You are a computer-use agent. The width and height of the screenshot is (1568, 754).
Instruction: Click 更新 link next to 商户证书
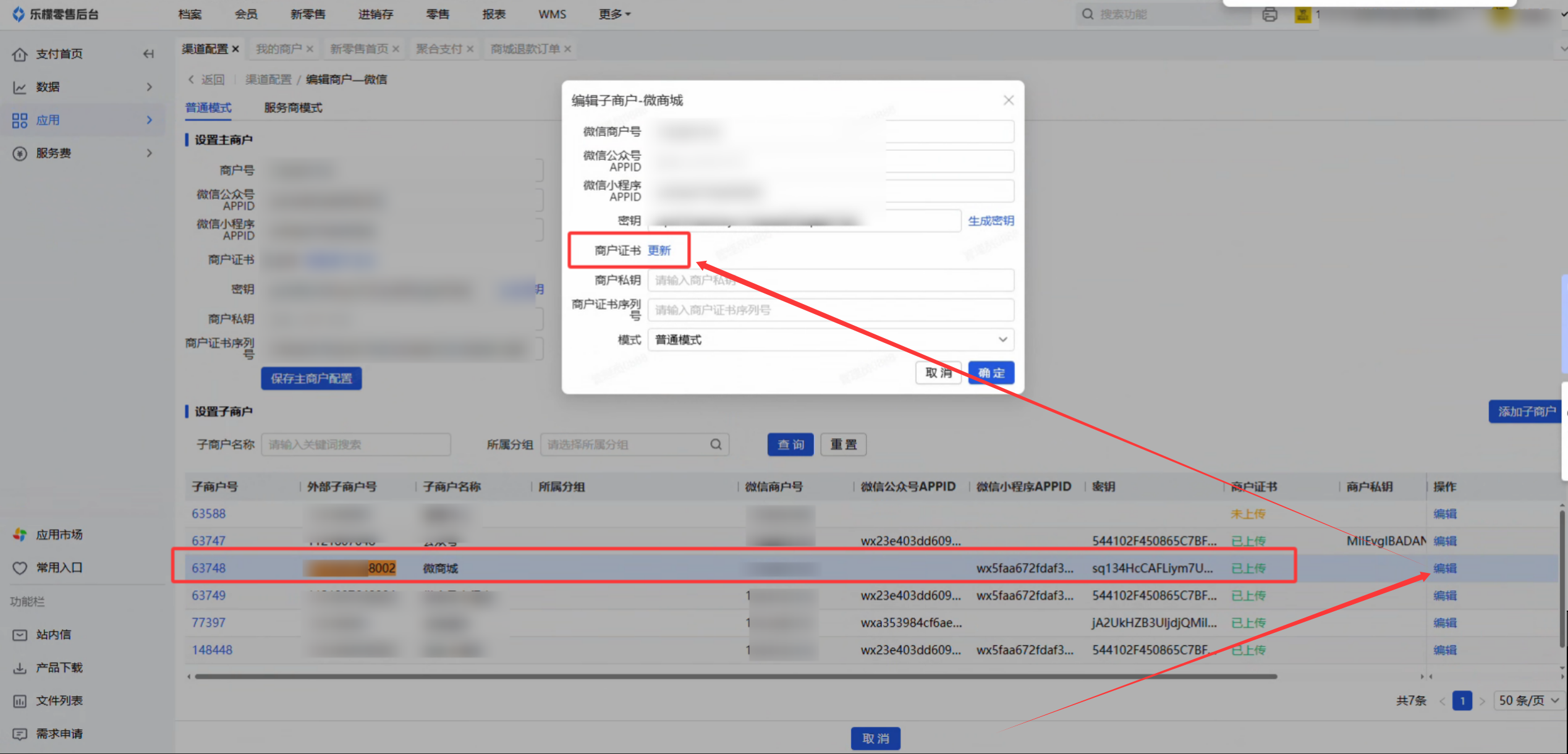(x=659, y=250)
